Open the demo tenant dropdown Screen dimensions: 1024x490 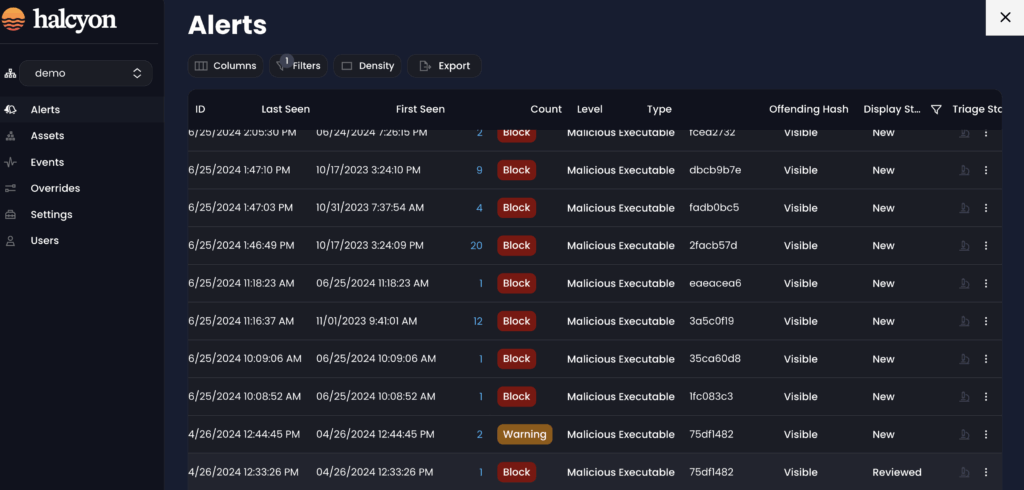[x=90, y=73]
